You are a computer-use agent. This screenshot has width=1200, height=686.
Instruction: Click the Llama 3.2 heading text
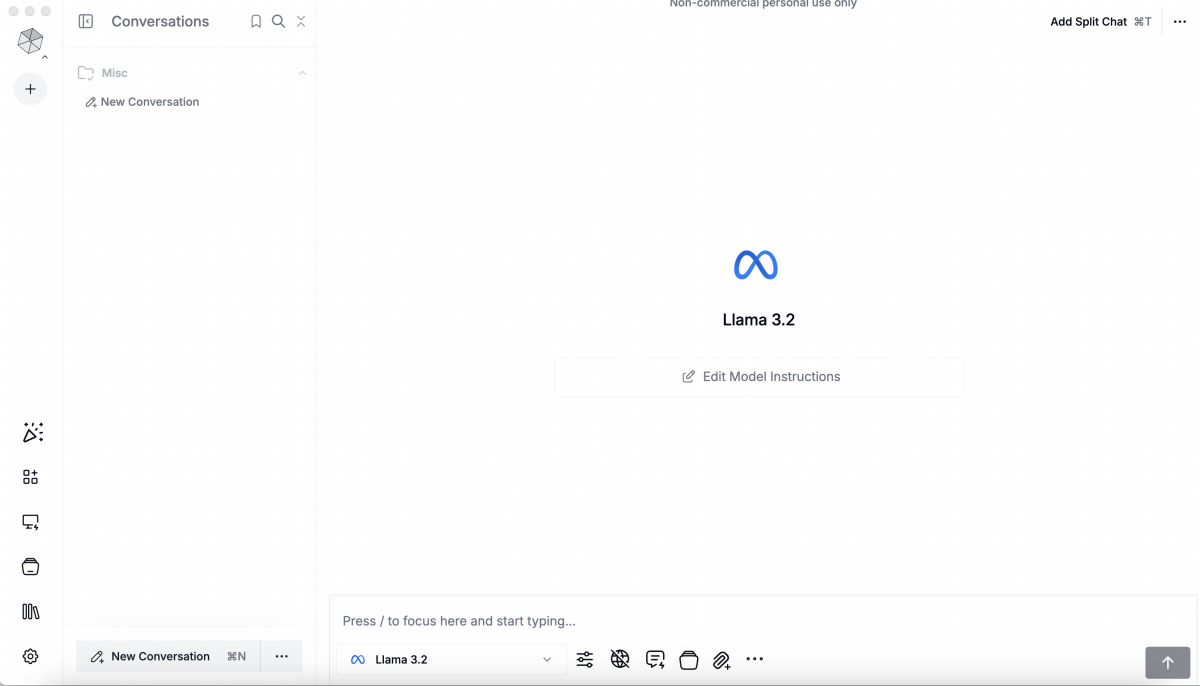click(759, 320)
